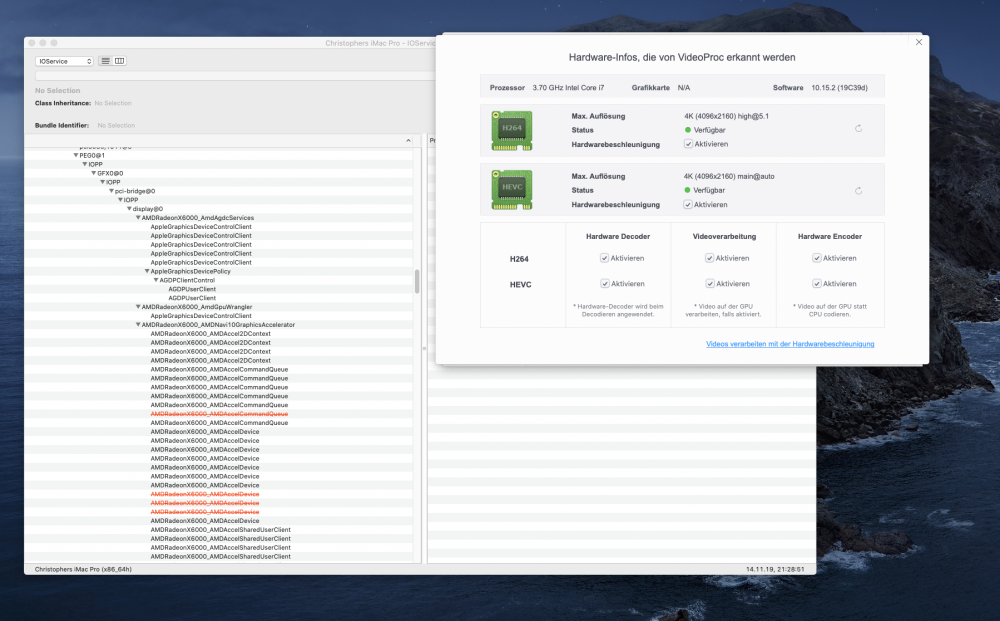Select the Hardware Decoder column header
Viewport: 1000px width, 621px height.
(x=618, y=237)
